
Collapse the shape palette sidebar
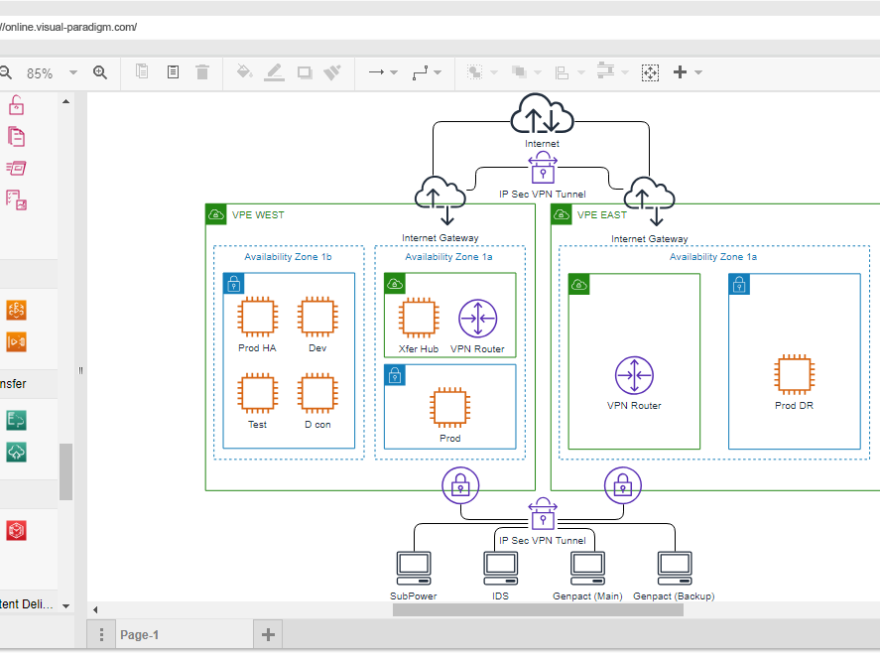coord(80,370)
